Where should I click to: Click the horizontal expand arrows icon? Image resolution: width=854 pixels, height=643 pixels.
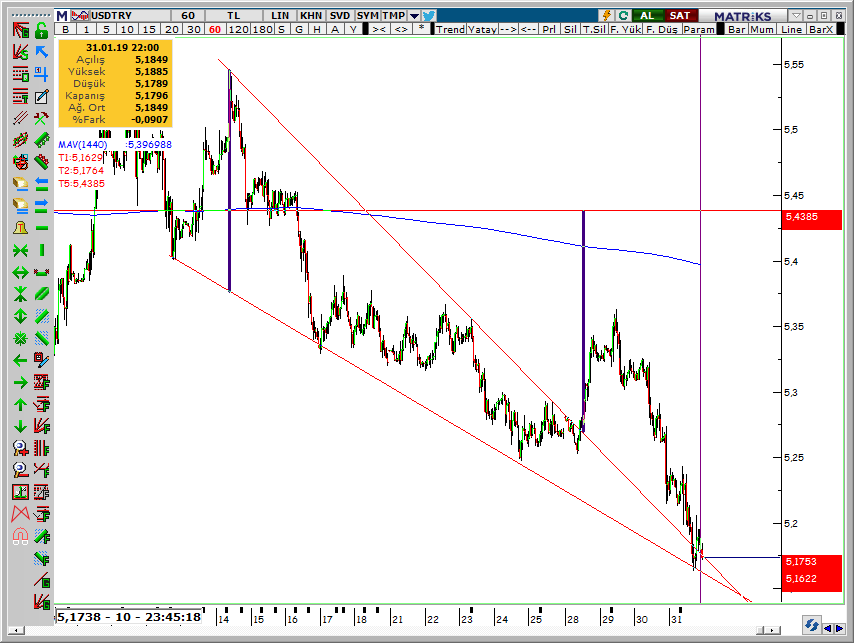(20, 272)
